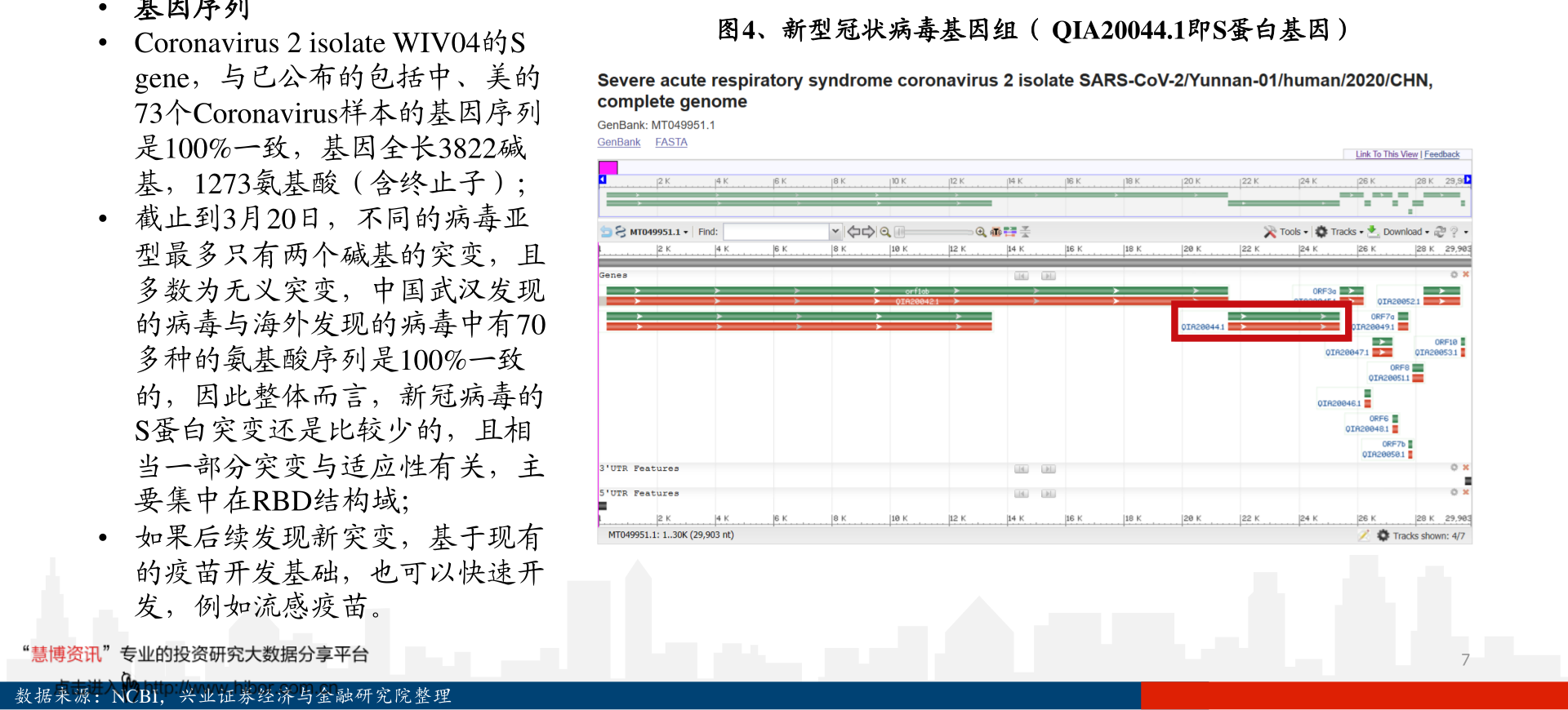Remove the 5'UTR Features track
The image size is (1568, 710).
(x=1466, y=492)
